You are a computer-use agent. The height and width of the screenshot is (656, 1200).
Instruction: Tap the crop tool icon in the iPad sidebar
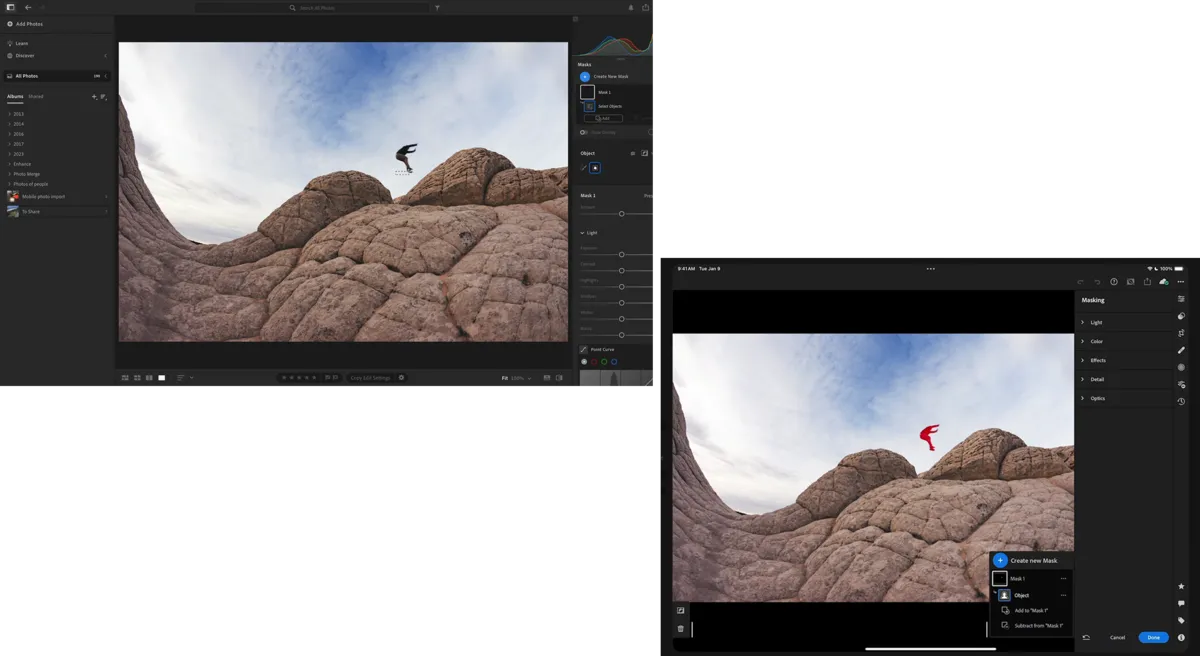(x=1182, y=333)
